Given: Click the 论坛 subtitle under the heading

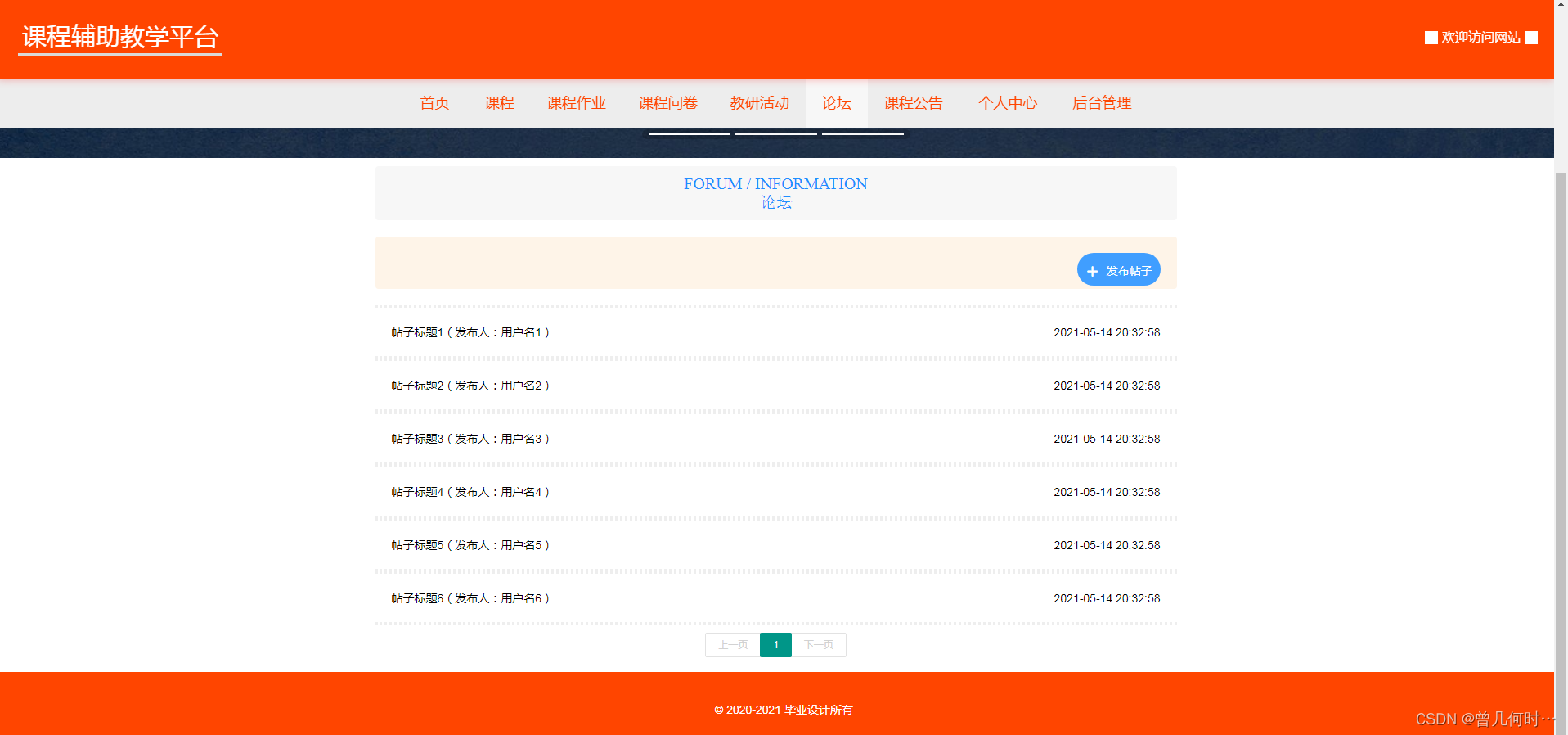Looking at the screenshot, I should click(x=775, y=202).
